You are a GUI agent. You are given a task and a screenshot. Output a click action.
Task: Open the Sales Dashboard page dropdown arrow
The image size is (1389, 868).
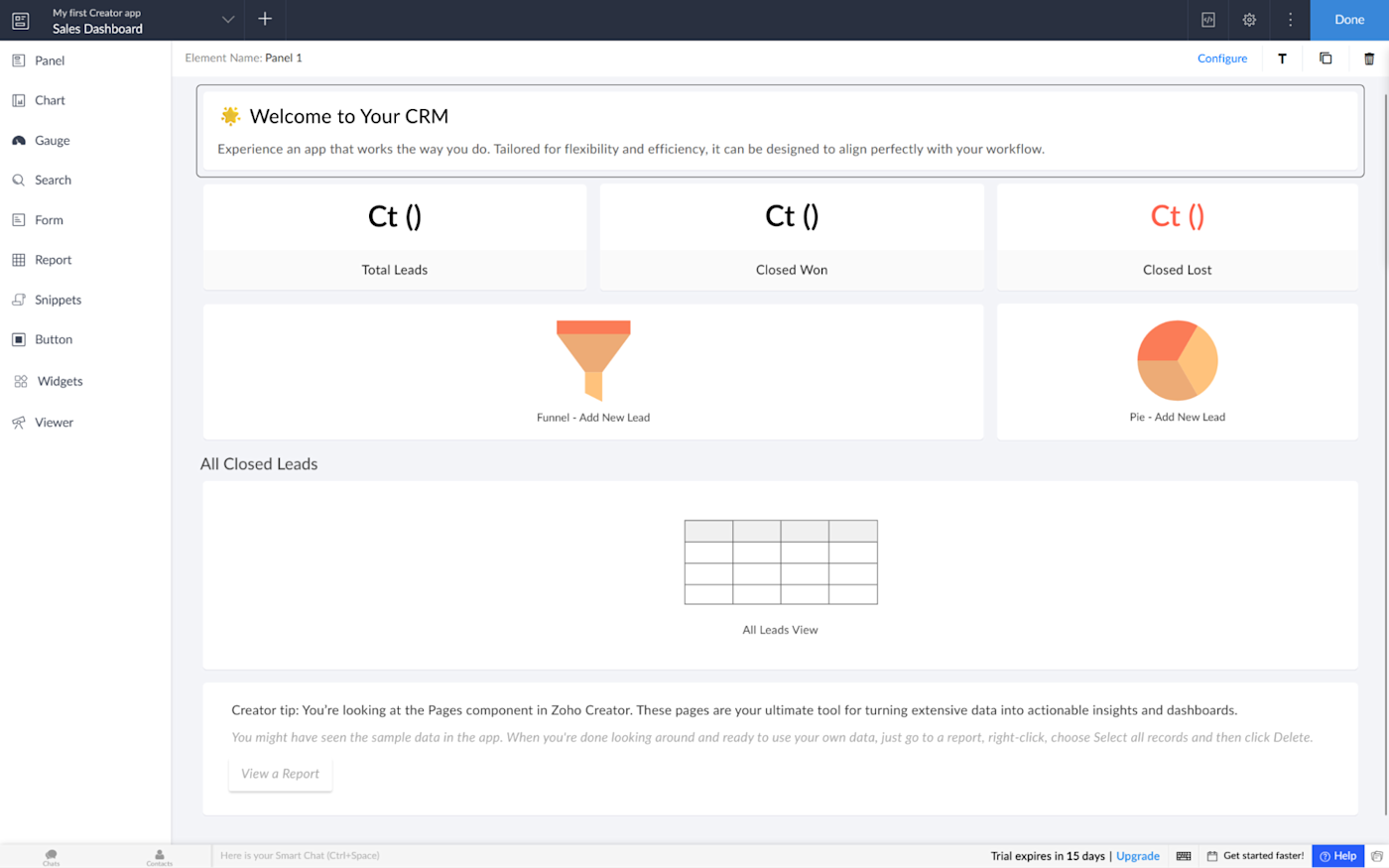click(x=228, y=20)
